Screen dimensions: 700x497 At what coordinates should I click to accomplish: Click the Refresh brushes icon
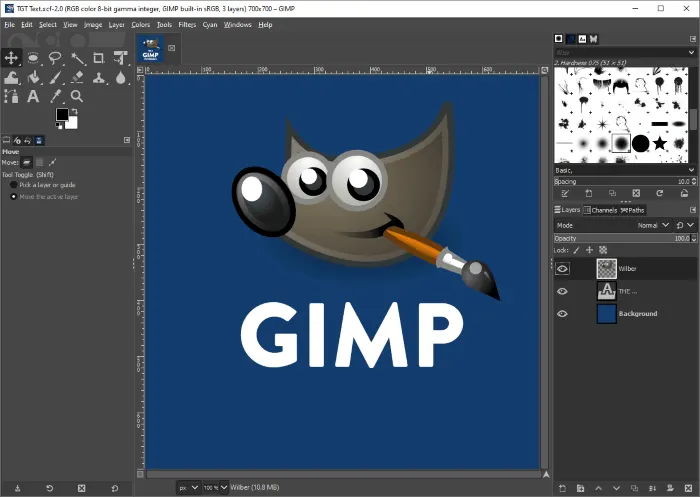[x=659, y=193]
